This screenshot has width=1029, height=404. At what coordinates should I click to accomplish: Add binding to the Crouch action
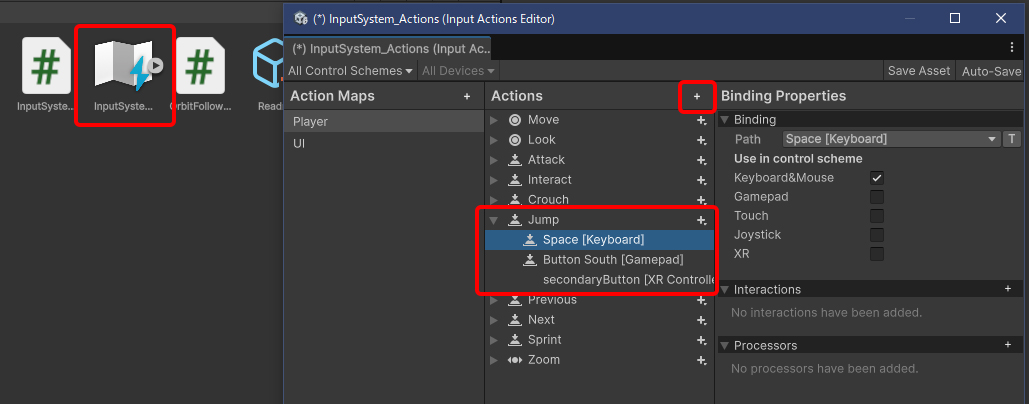coord(701,199)
